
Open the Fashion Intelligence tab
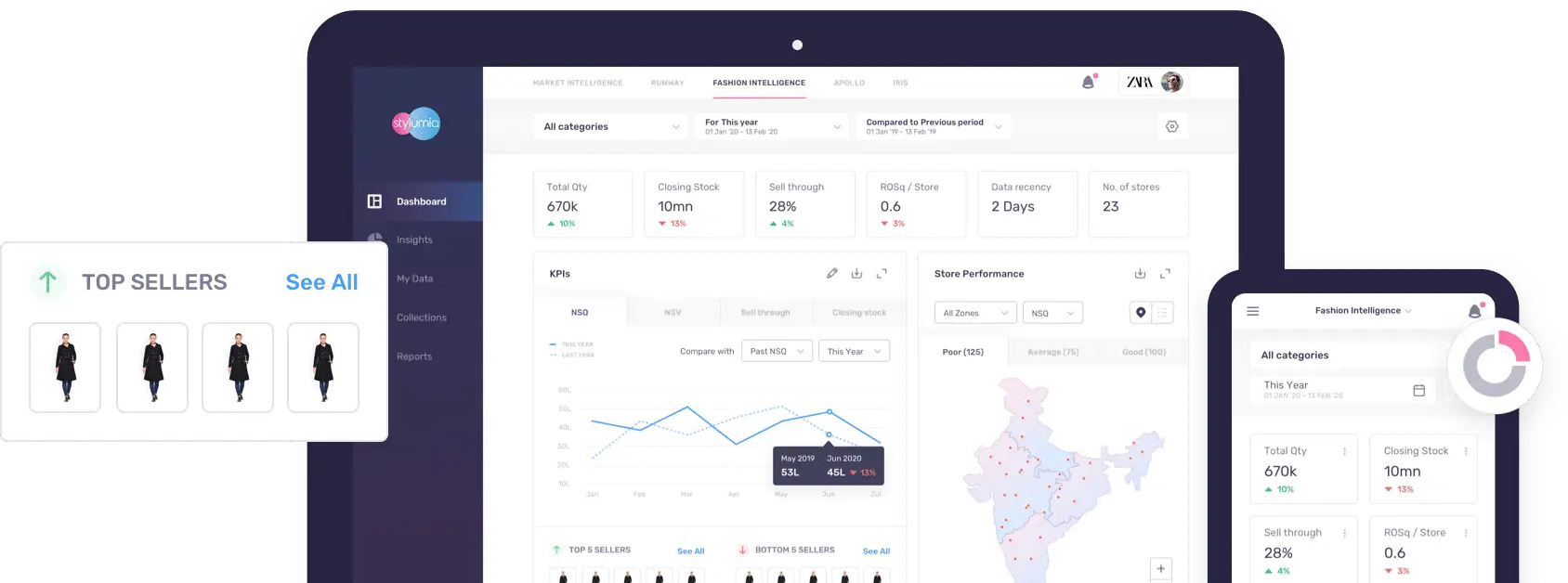click(x=759, y=83)
